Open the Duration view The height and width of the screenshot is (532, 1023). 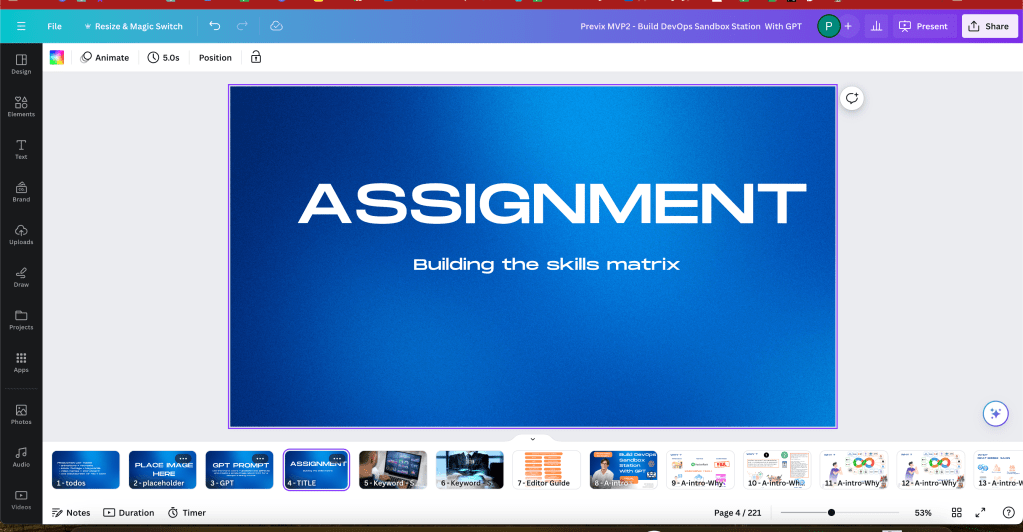[x=129, y=512]
